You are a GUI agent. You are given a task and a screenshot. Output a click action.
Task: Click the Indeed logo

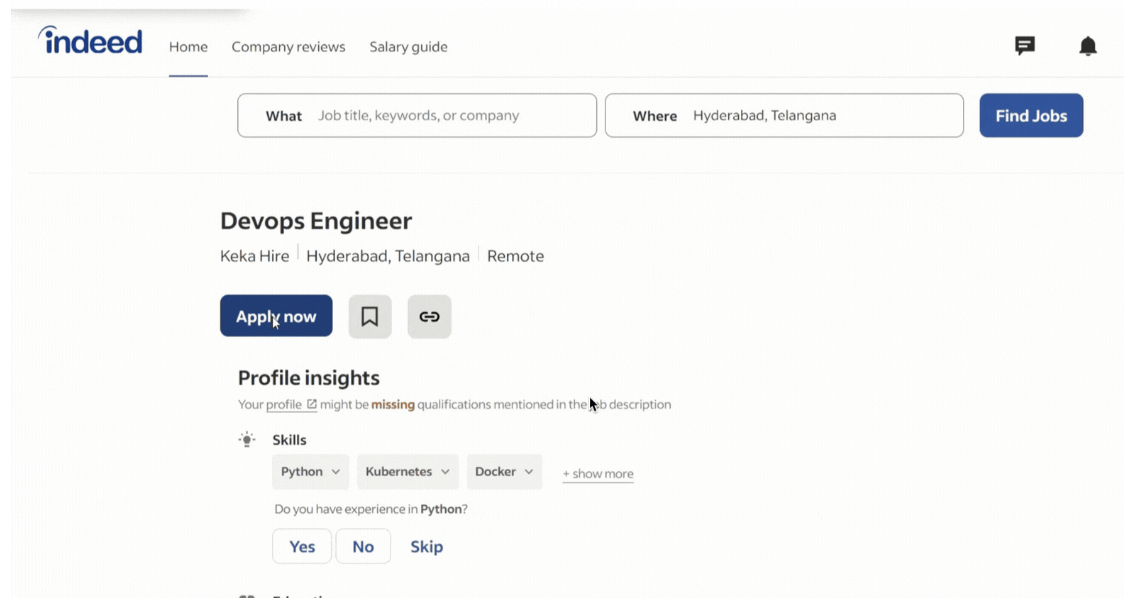coord(90,41)
